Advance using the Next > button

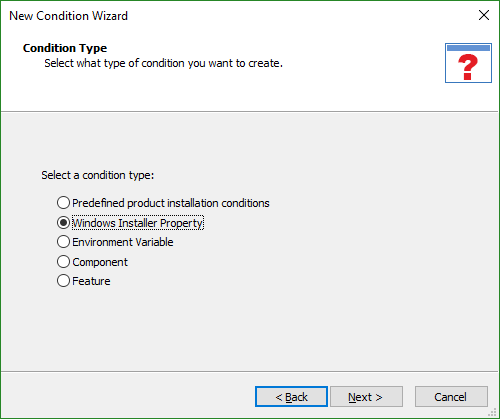[x=366, y=397]
